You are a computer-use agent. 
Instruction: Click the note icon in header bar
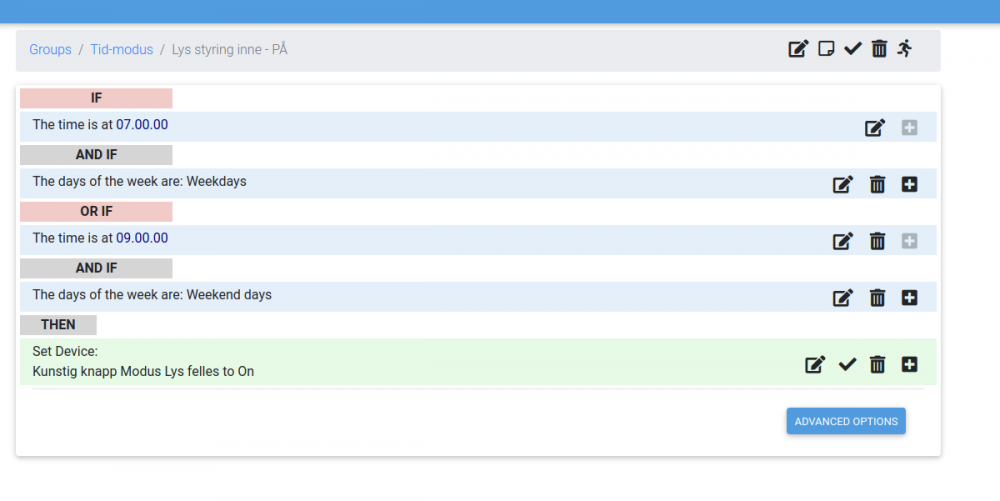point(826,49)
